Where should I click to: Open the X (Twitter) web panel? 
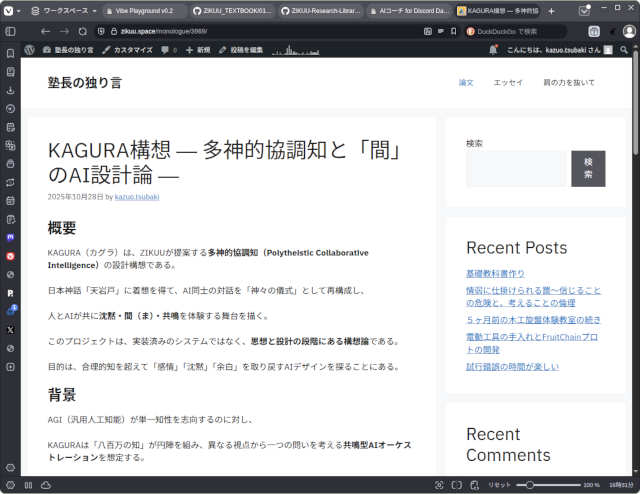(10, 329)
